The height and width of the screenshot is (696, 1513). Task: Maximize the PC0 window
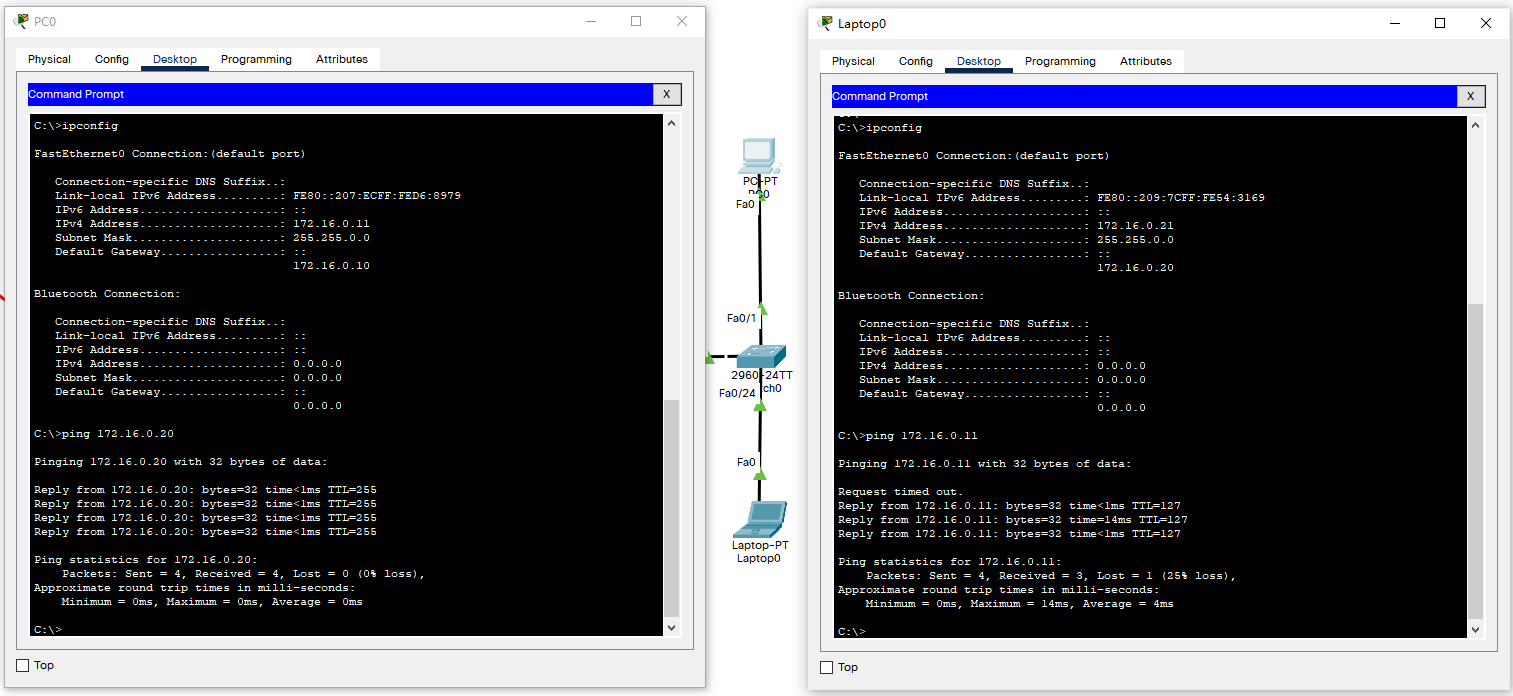point(636,21)
